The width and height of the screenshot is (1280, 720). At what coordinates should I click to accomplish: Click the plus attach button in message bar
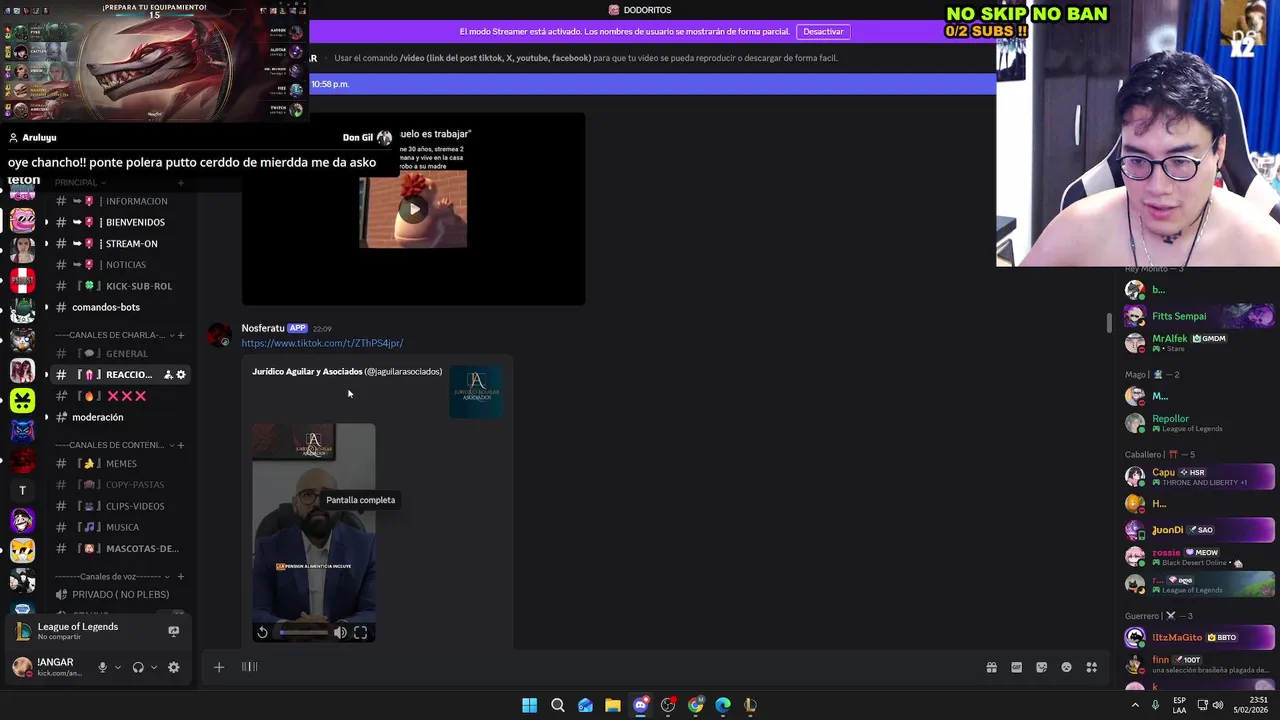[219, 667]
